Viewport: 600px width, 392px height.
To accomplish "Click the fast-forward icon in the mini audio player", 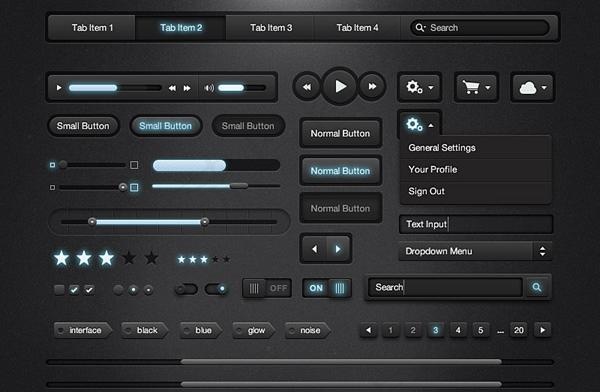I will click(x=187, y=88).
